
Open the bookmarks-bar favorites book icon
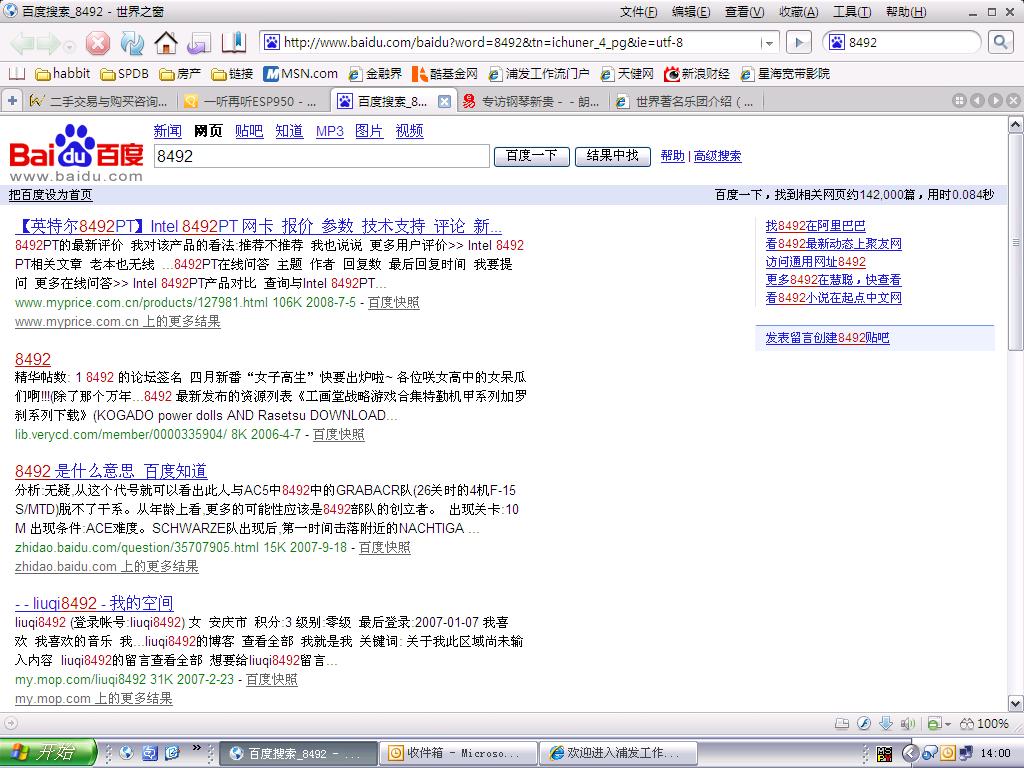coord(16,74)
